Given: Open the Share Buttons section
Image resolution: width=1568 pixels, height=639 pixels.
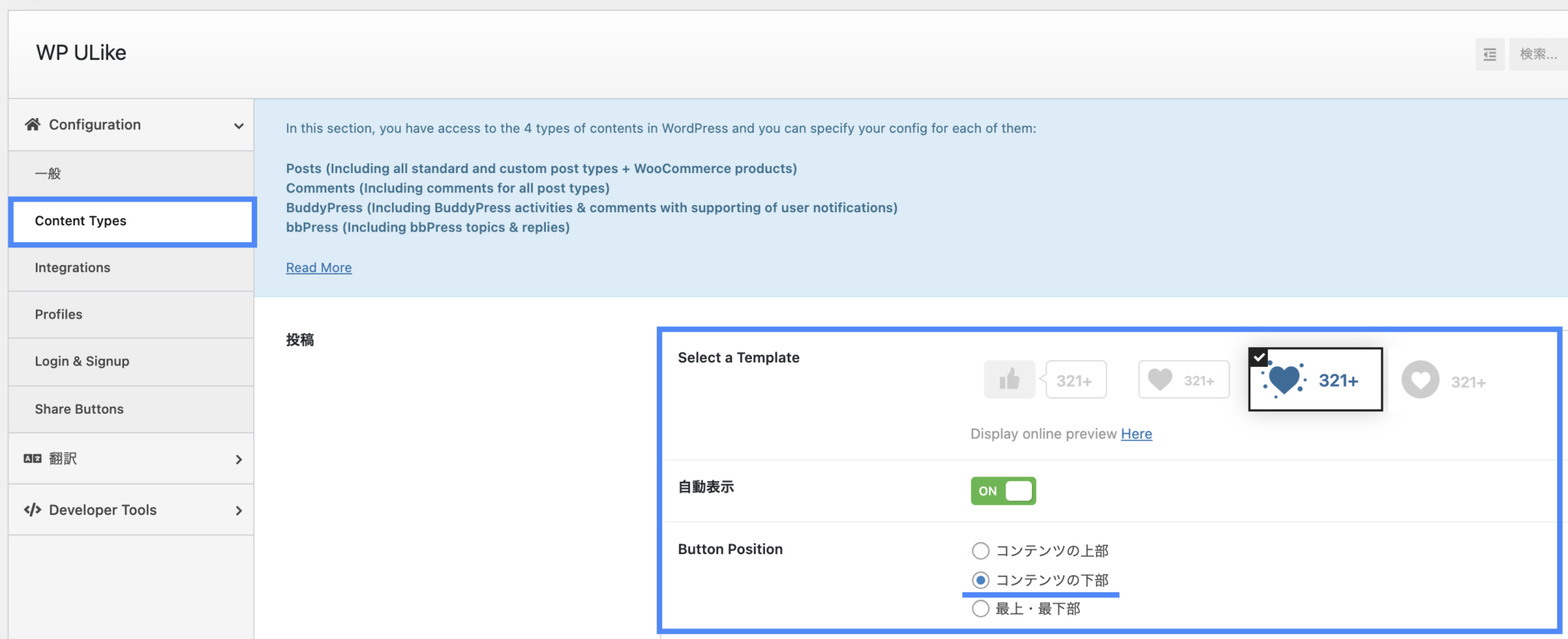Looking at the screenshot, I should click(x=79, y=408).
